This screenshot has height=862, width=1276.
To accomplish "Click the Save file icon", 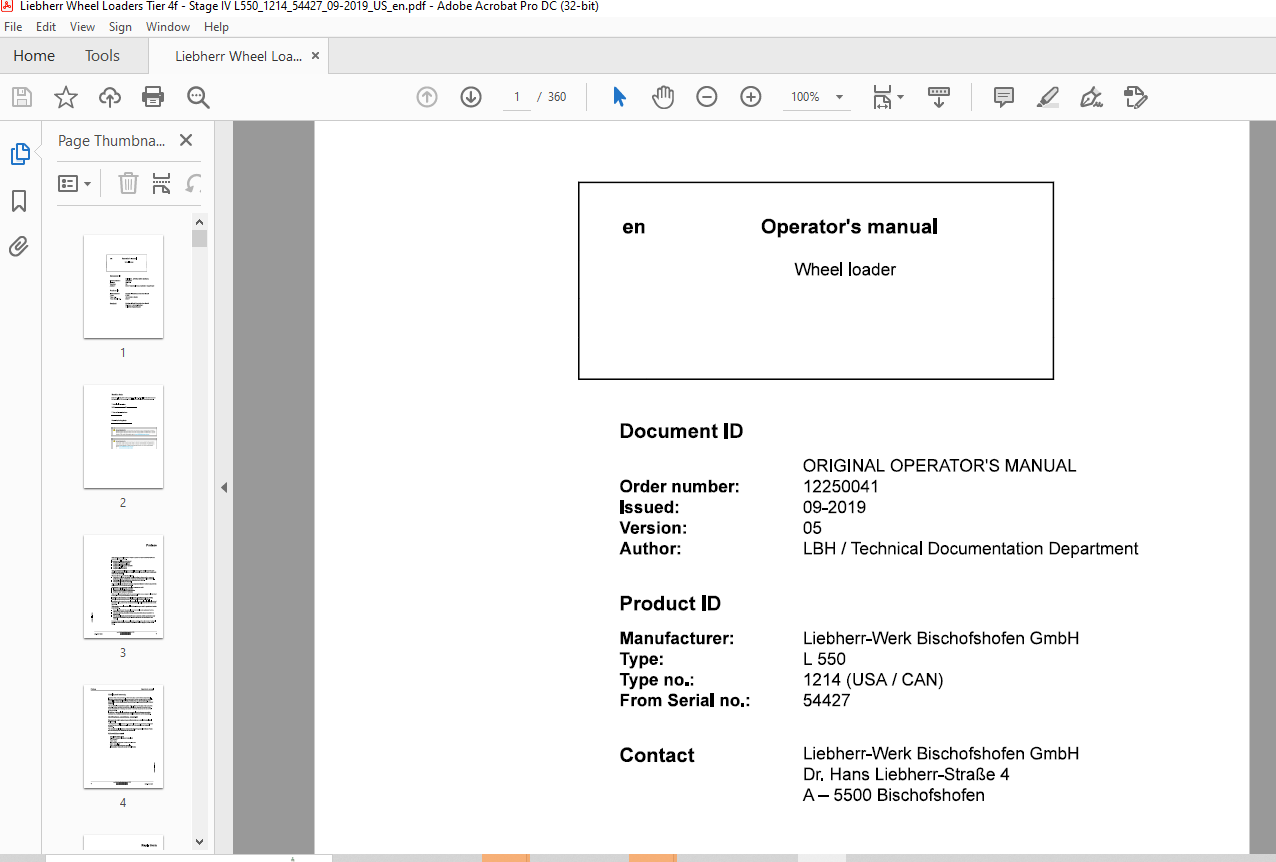I will pyautogui.click(x=22, y=97).
